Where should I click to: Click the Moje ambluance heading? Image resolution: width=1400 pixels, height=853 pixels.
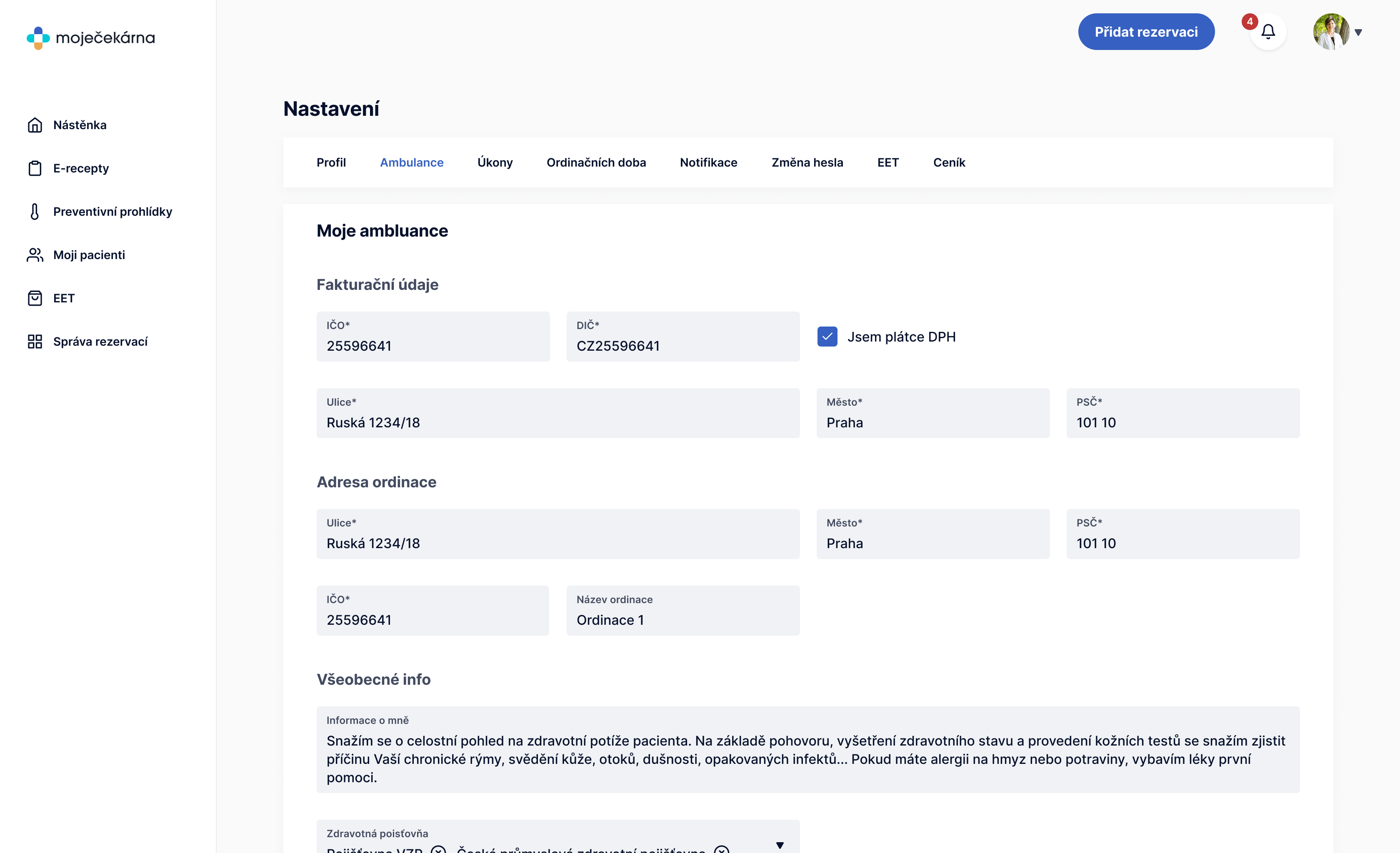tap(382, 231)
